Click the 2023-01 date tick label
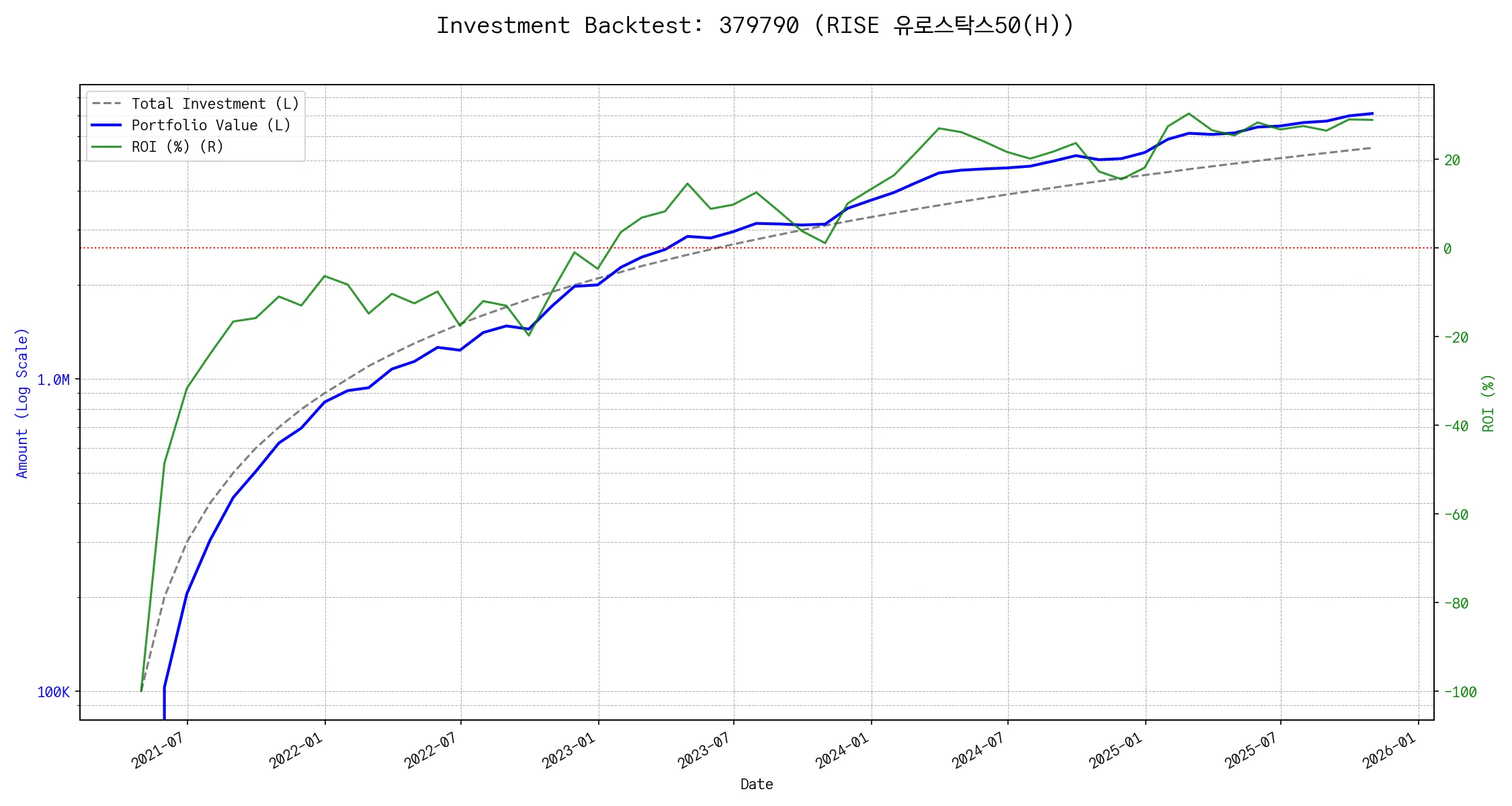This screenshot has height=806, width=1512. tap(569, 750)
